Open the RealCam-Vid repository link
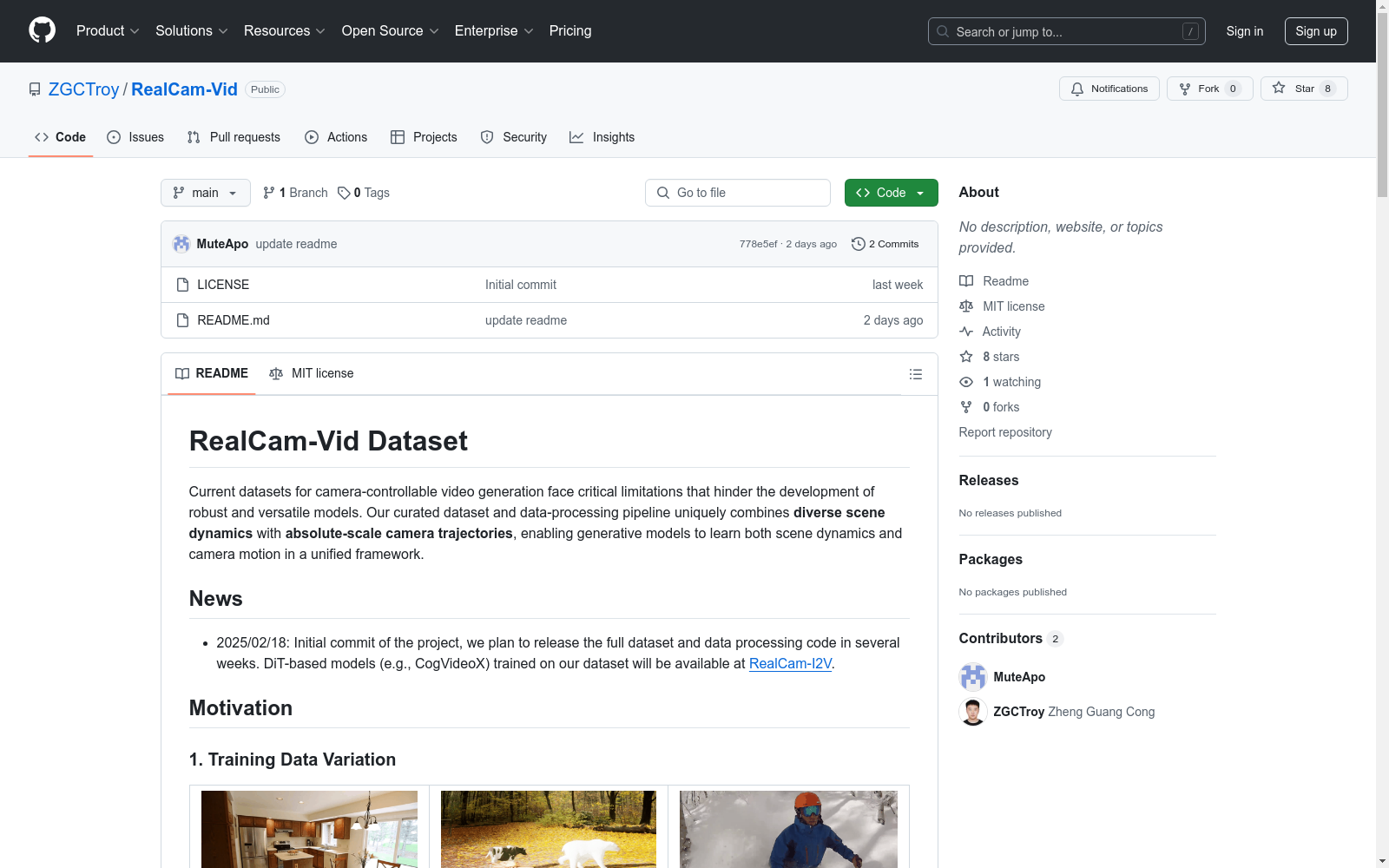Screen dimensions: 1389x868 point(184,89)
